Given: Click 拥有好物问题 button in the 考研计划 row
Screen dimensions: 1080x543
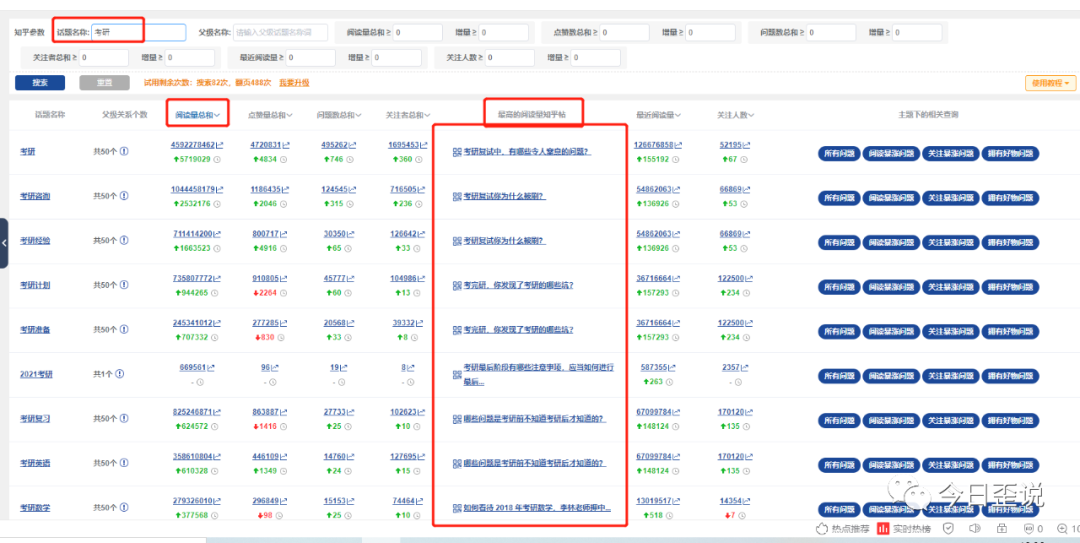Looking at the screenshot, I should pos(1009,287).
